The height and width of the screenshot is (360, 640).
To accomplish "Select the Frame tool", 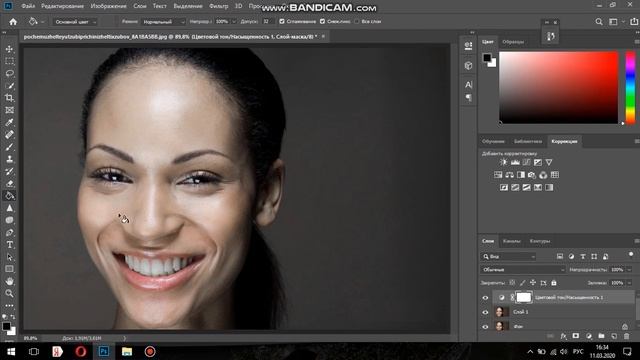I will 9,110.
